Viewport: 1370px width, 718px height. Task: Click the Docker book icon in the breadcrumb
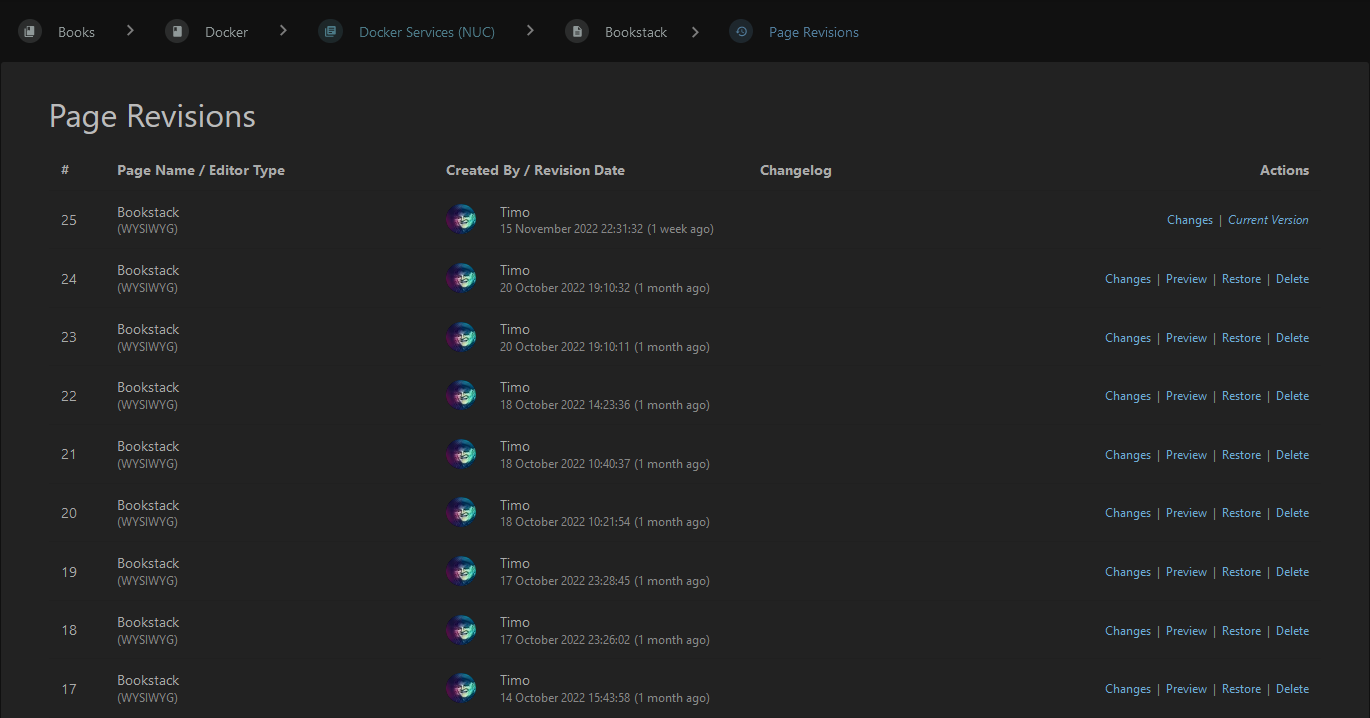[x=177, y=31]
